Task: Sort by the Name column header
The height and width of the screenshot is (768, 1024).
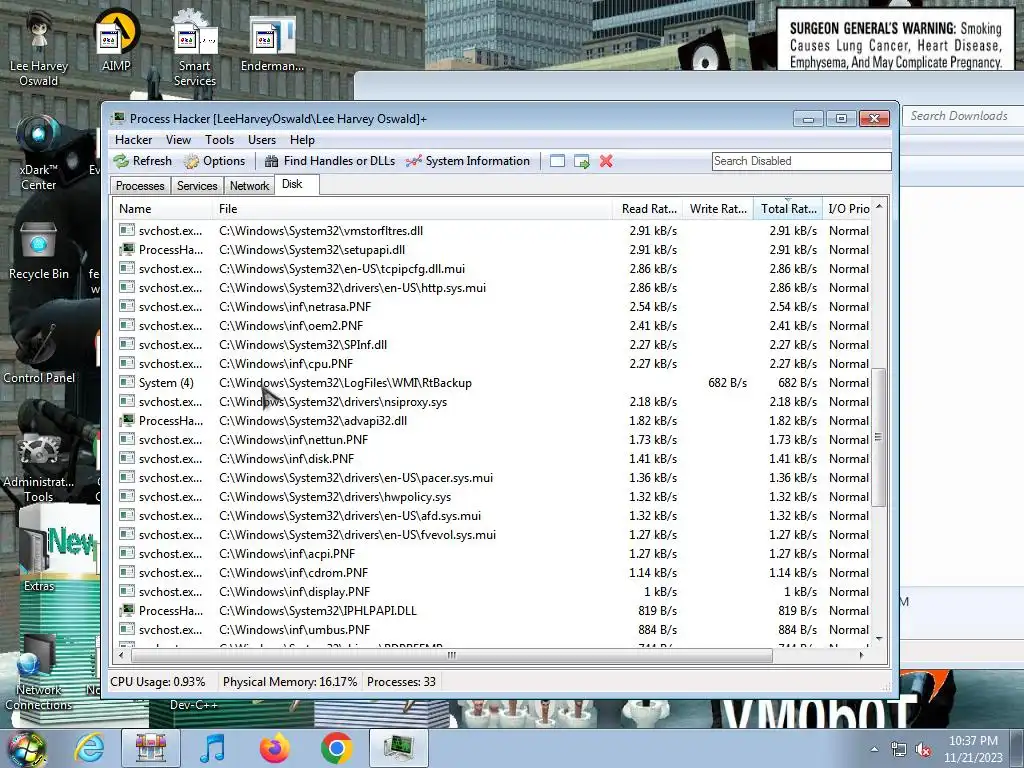Action: (163, 209)
